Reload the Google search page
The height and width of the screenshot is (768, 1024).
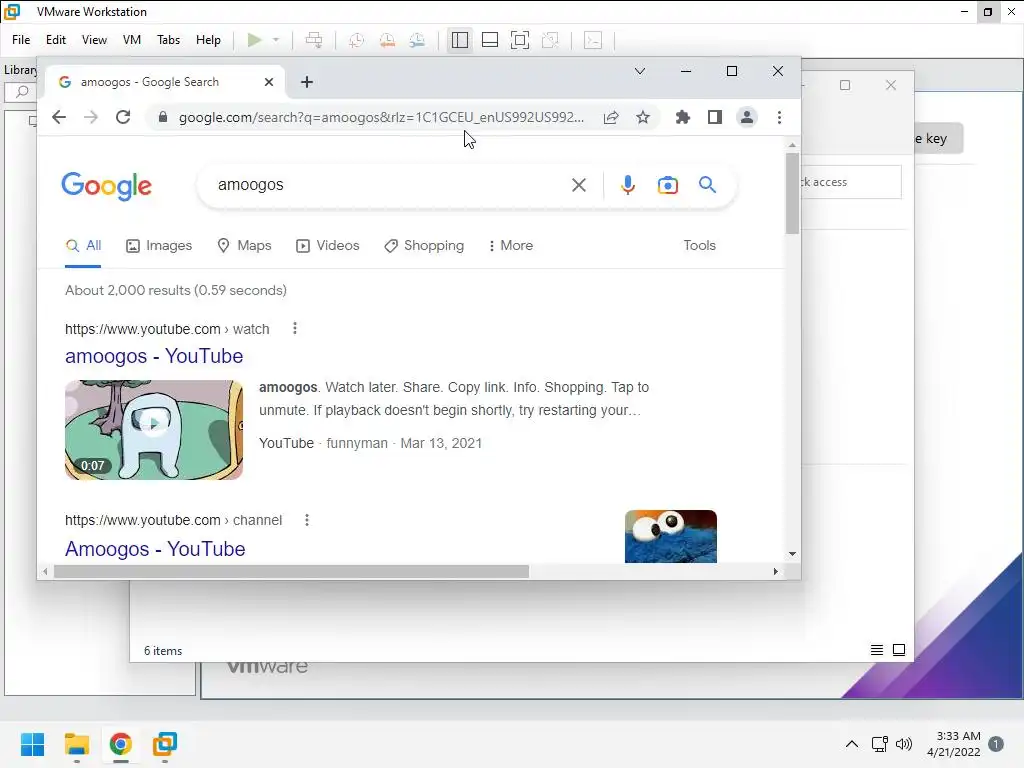pos(123,118)
